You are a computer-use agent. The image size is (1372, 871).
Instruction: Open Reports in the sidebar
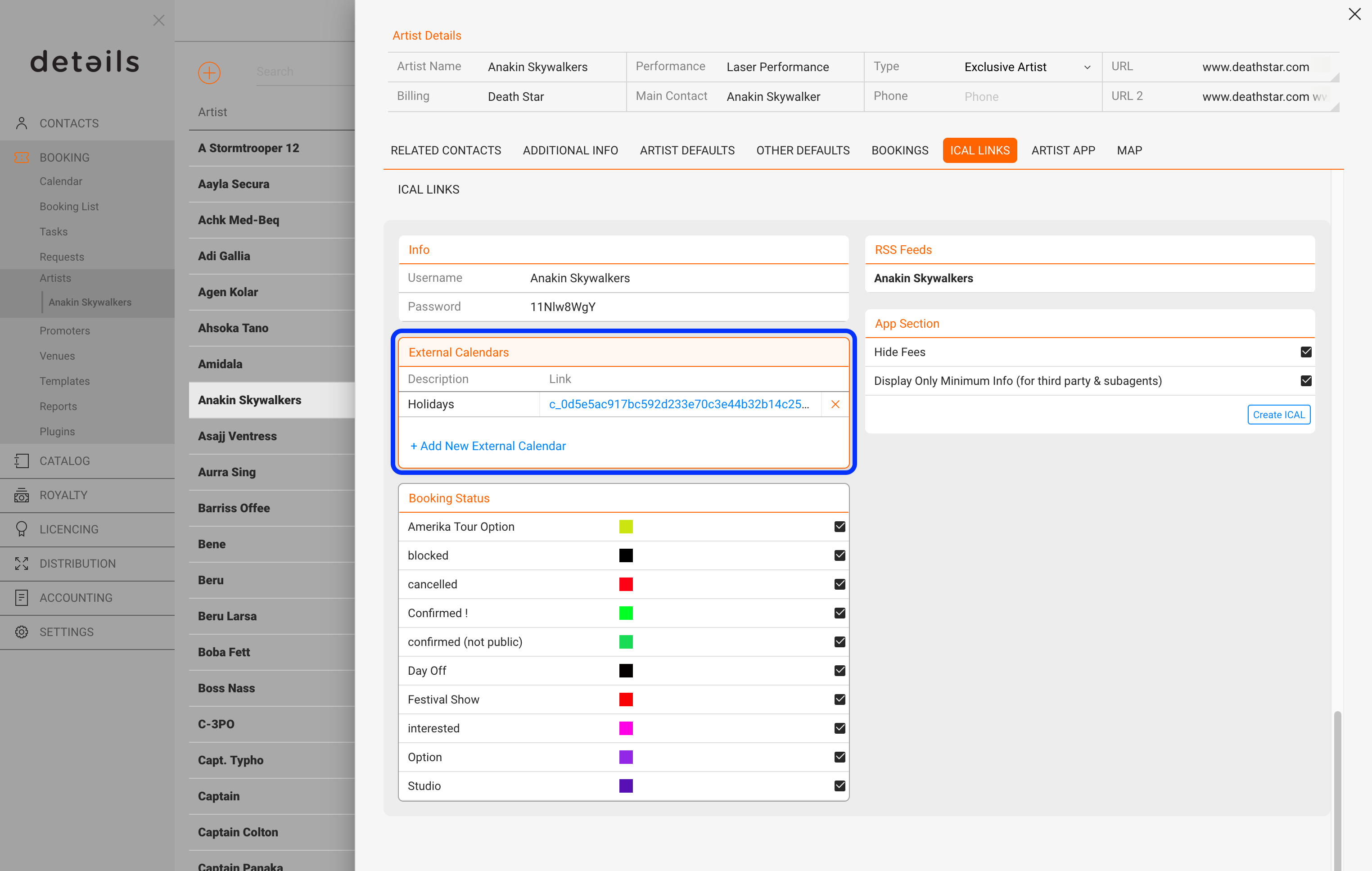coord(58,406)
